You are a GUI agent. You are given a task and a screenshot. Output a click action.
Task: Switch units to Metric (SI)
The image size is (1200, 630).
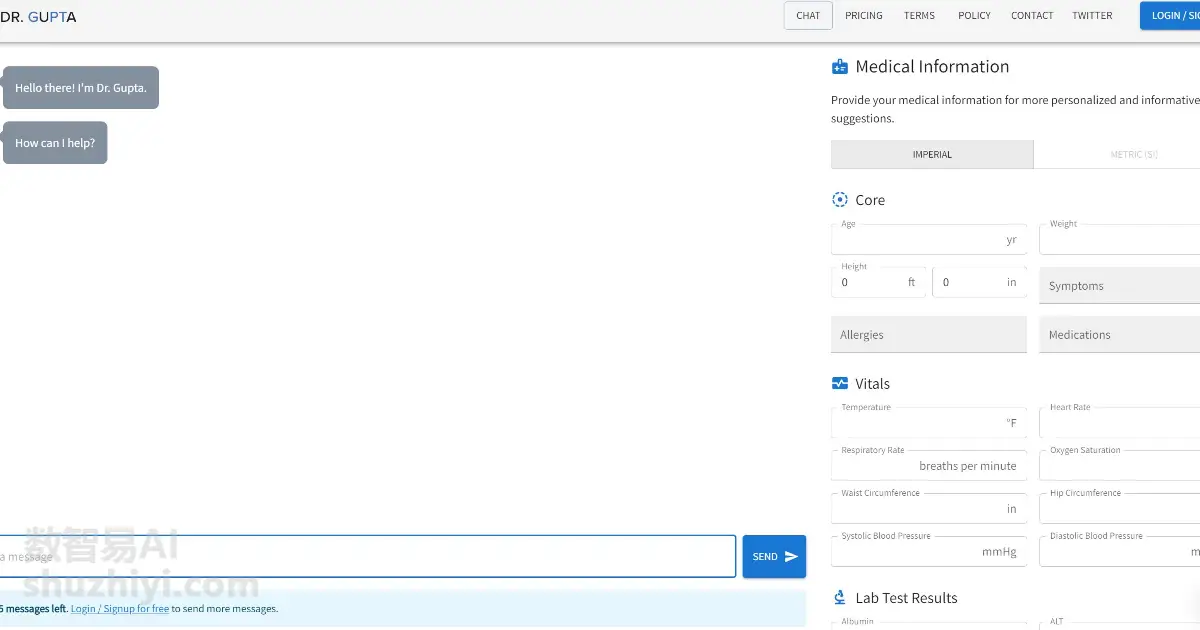(x=1117, y=155)
